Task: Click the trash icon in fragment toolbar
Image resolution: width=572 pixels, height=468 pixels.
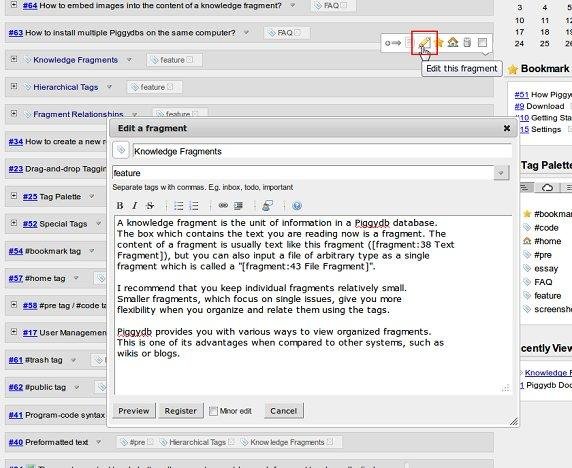Action: point(467,42)
